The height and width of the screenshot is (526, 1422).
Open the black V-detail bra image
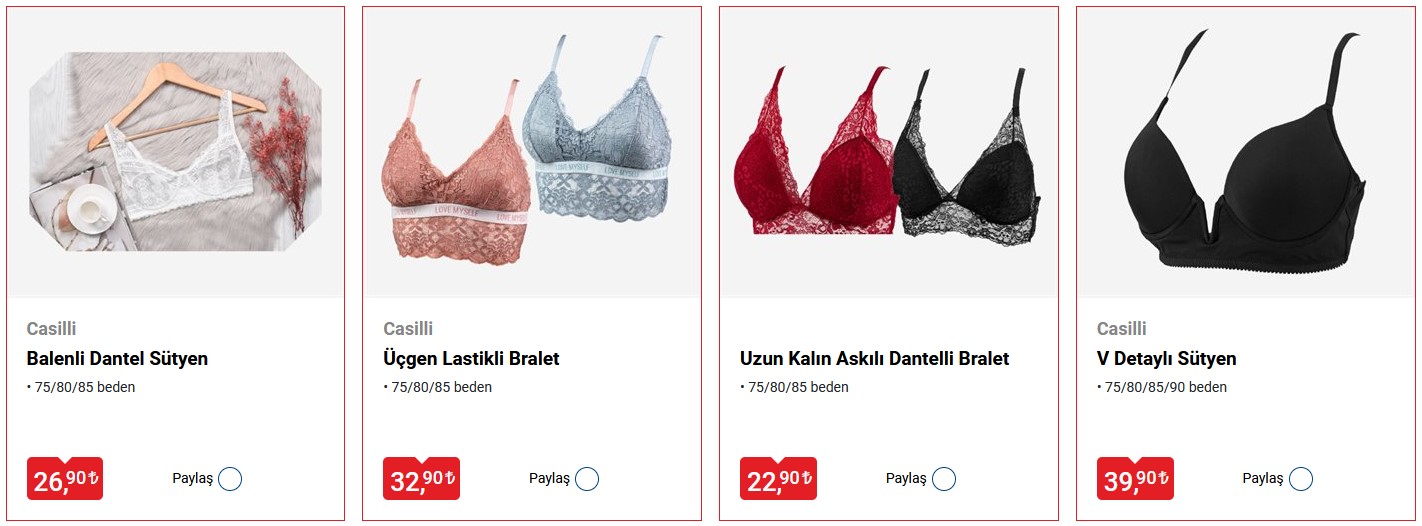1245,153
